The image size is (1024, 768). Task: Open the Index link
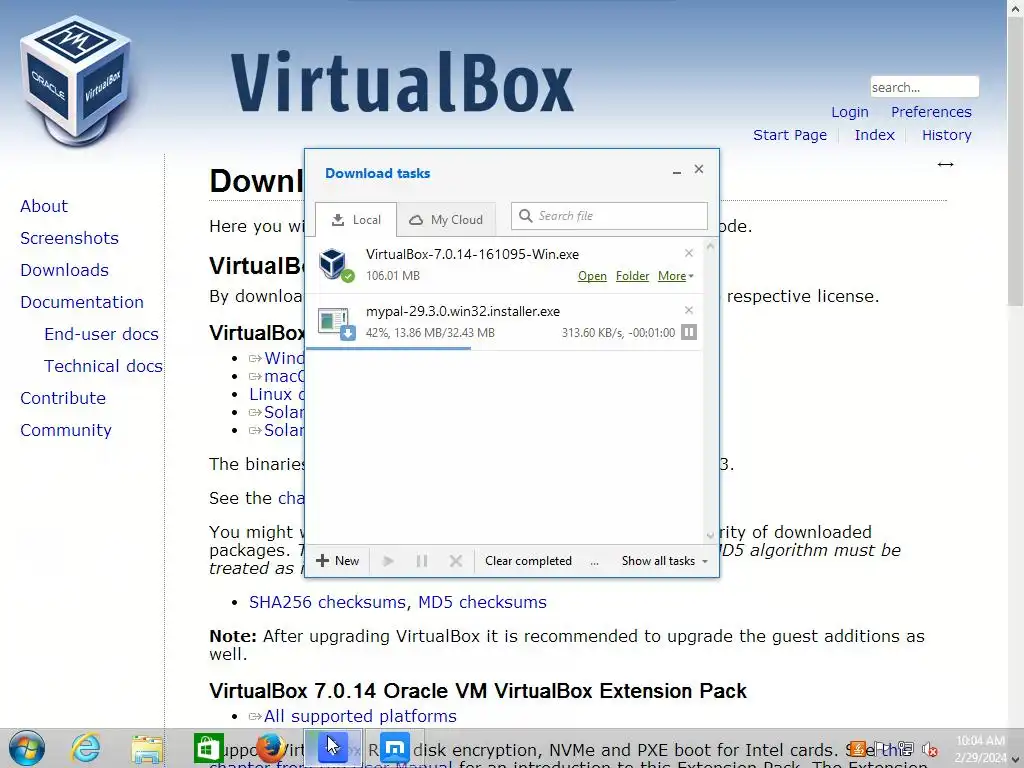tap(874, 135)
